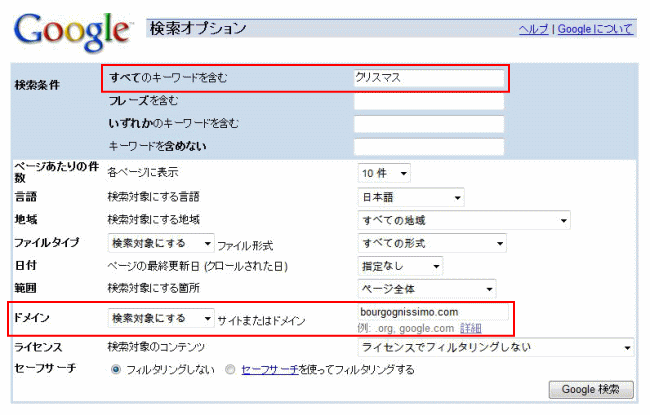
Task: Expand the ライセンスでフィルタリングしない dropdown
Action: tap(496, 347)
